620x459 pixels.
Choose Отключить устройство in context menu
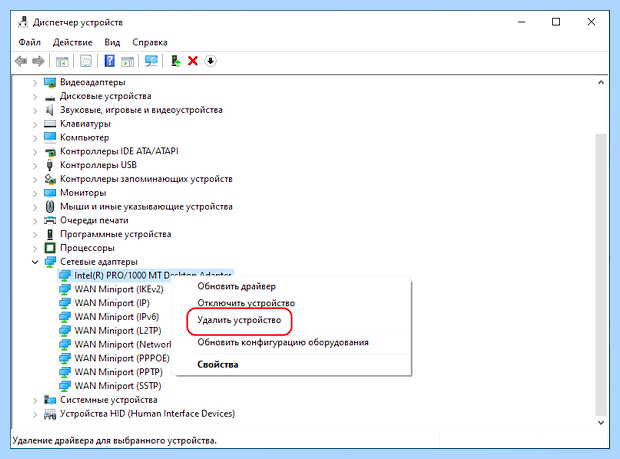246,303
